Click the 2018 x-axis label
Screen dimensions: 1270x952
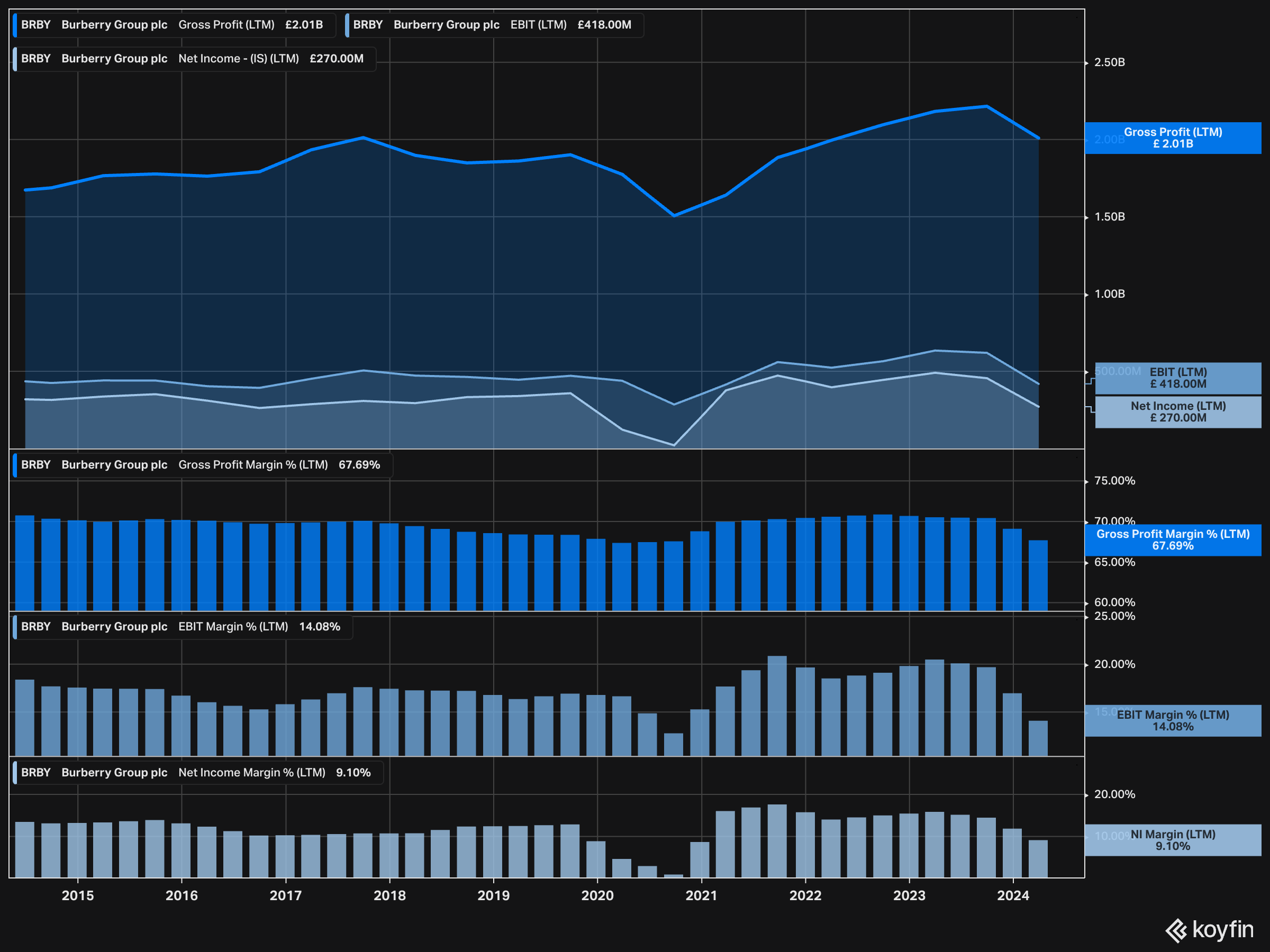tap(389, 895)
